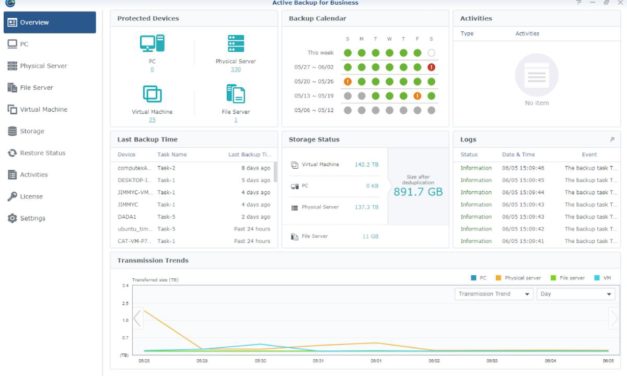Click Last Backup Time list scrollbar

click(276, 172)
